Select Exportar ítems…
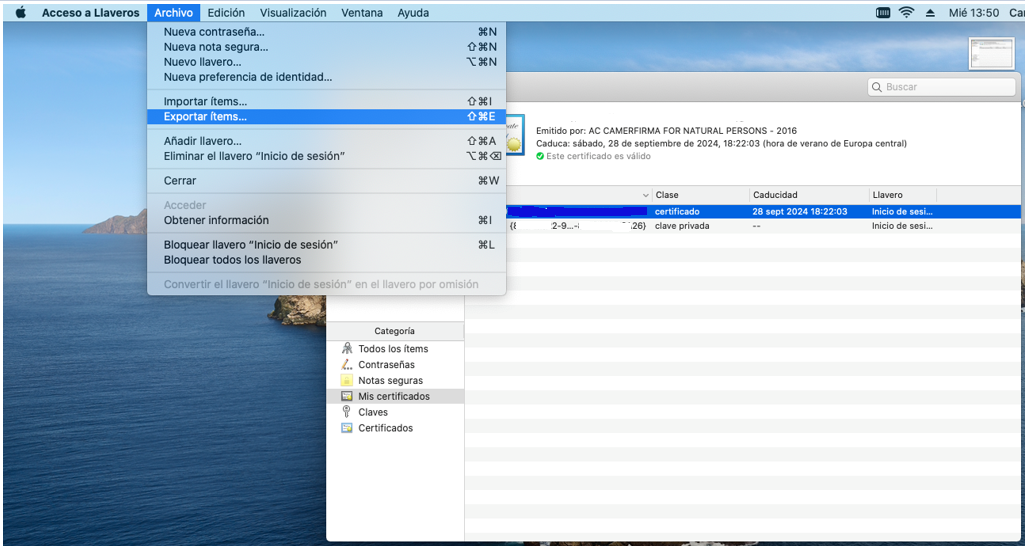This screenshot has width=1025, height=546. click(326, 116)
